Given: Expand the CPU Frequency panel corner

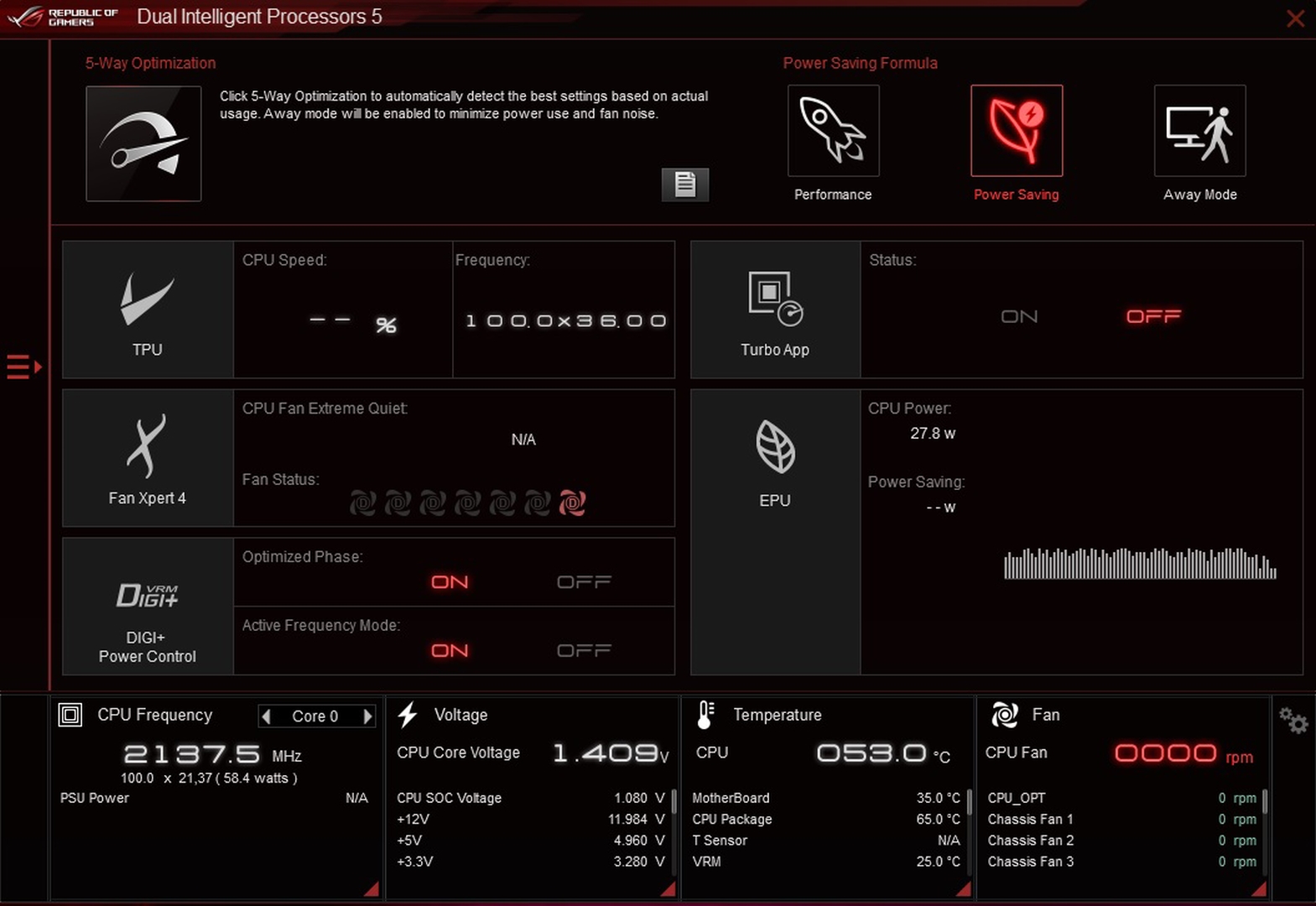Looking at the screenshot, I should tap(372, 888).
